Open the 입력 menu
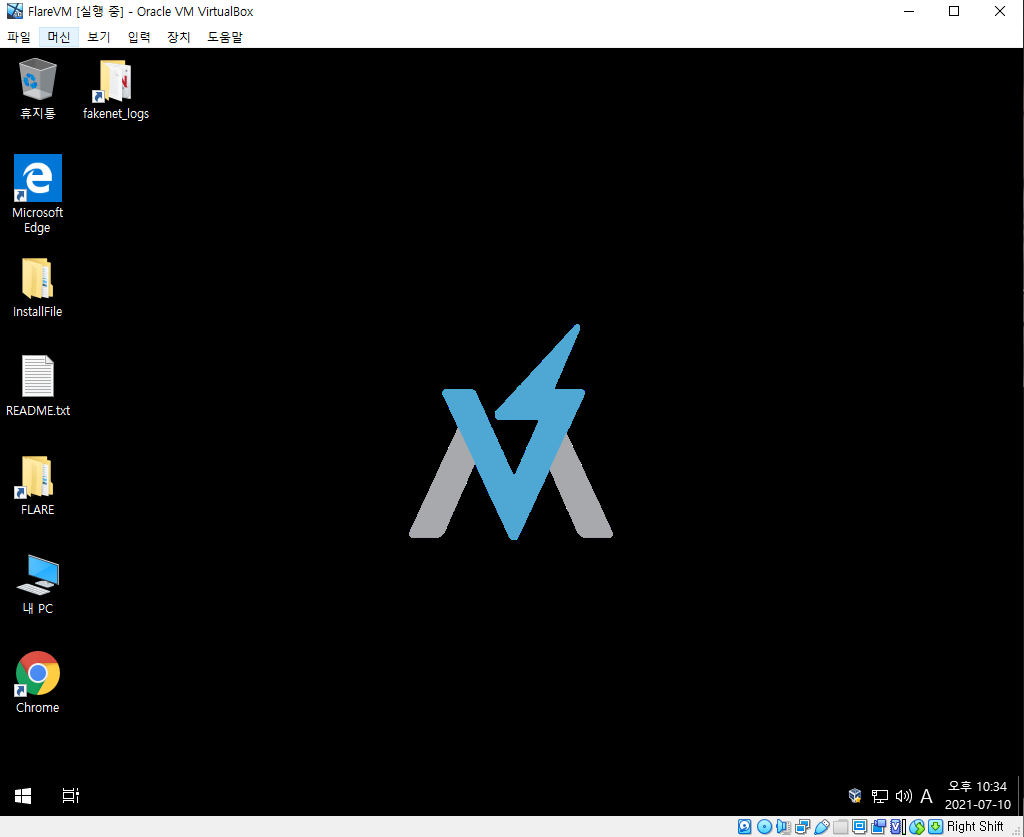The height and width of the screenshot is (837, 1024). click(138, 37)
